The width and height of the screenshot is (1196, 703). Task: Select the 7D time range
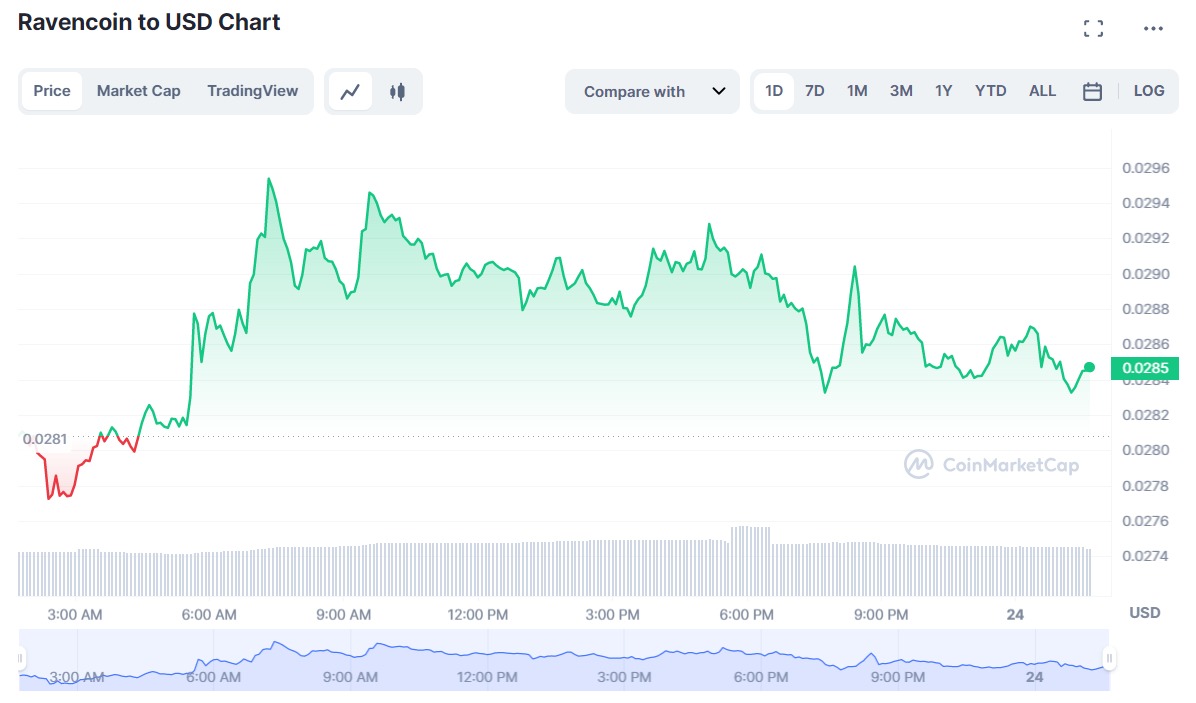[815, 91]
